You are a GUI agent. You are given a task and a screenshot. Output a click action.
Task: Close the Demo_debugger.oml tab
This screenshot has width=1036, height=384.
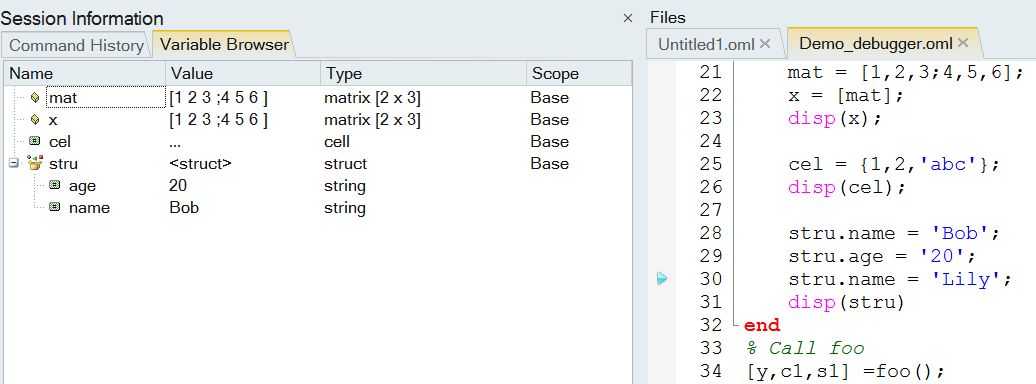click(963, 43)
